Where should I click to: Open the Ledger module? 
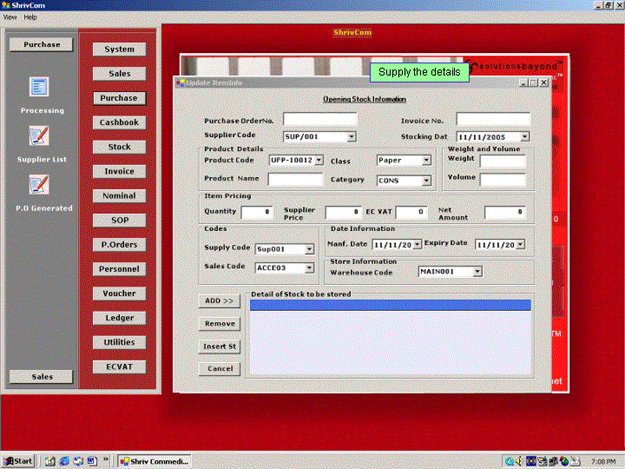pos(119,318)
